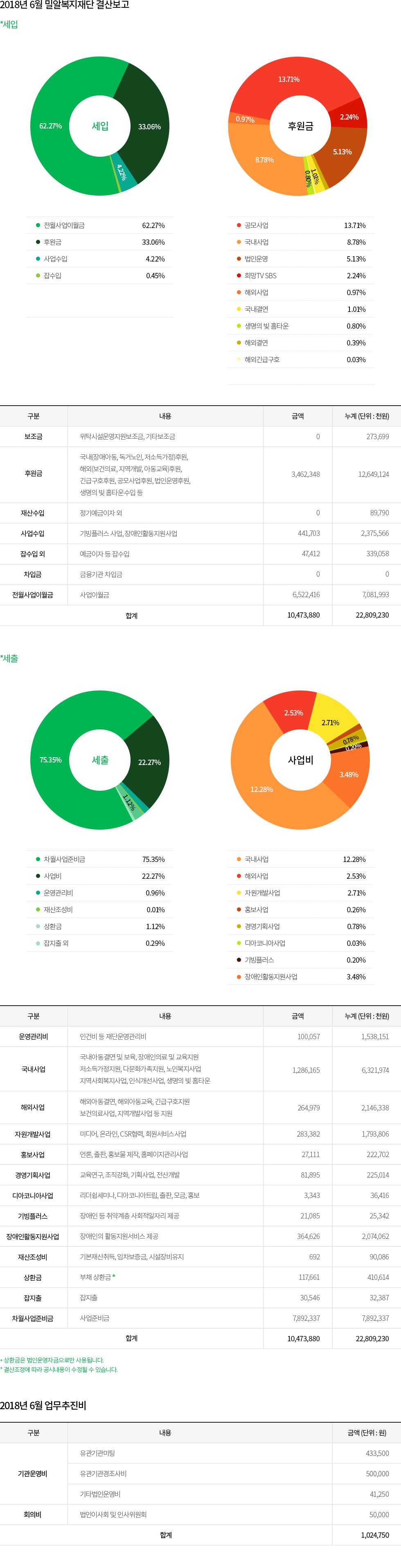The image size is (401, 1568).
Task: Click the red legend dot for 희망TV SBS
Action: click(x=239, y=276)
